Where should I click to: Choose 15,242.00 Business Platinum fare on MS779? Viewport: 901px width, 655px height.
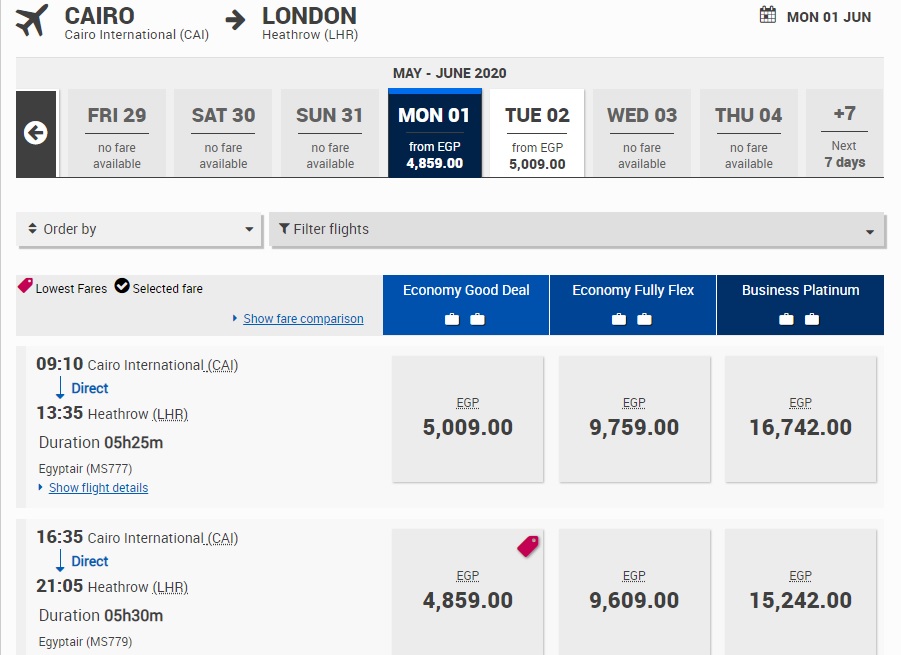(x=800, y=592)
